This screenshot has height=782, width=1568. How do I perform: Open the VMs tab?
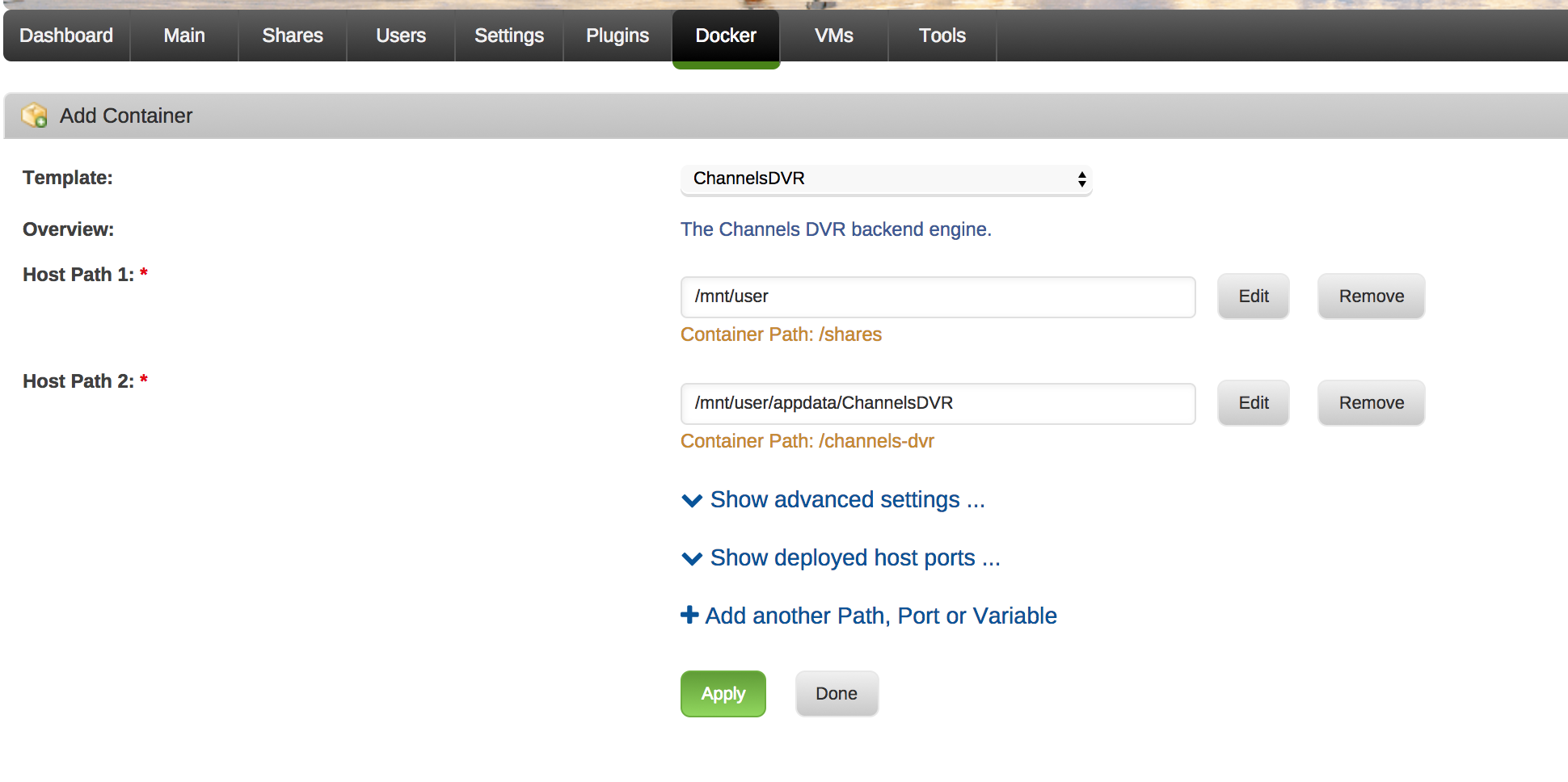pyautogui.click(x=833, y=36)
